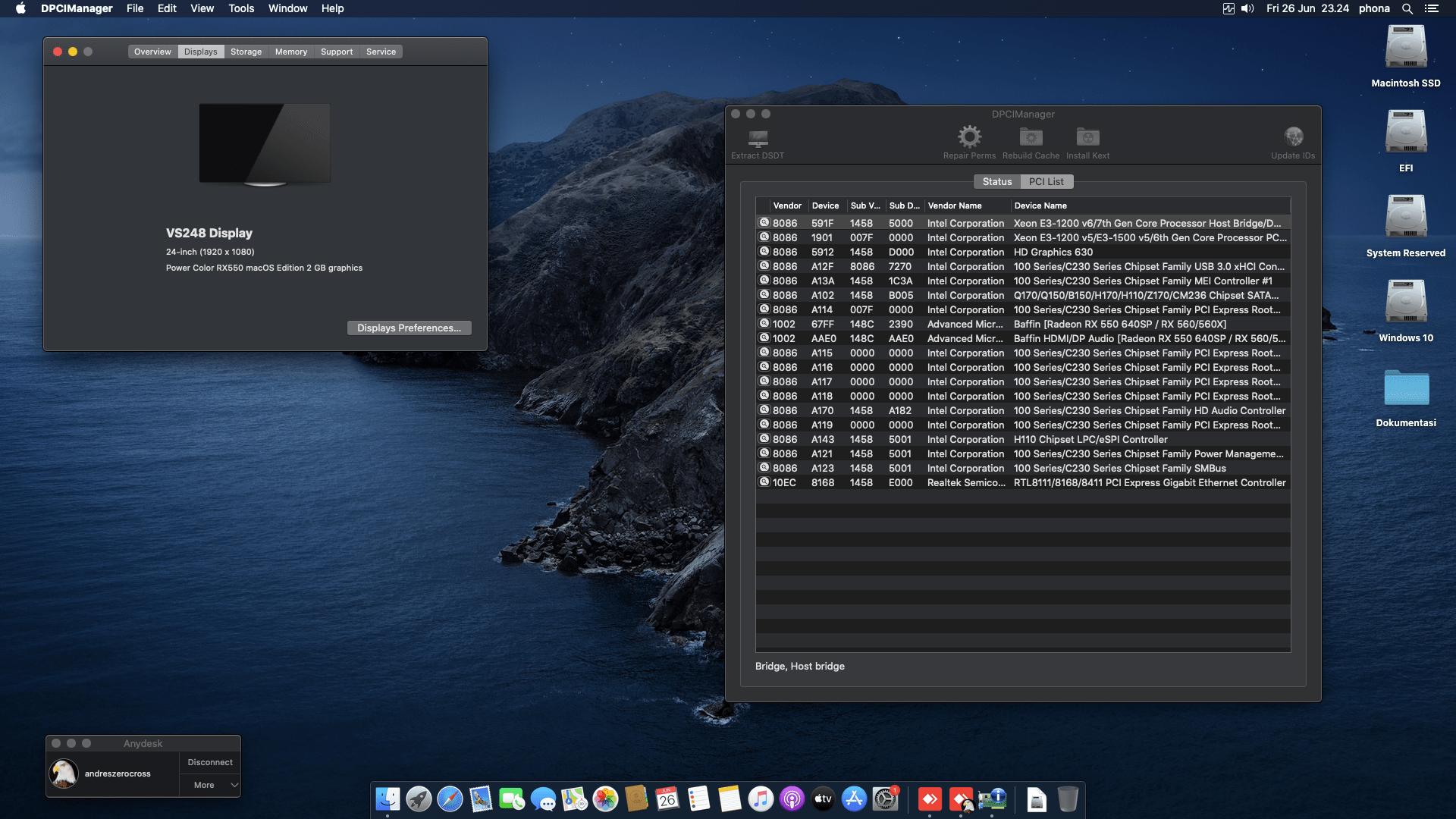Click the Displays Preferences button
Image resolution: width=1456 pixels, height=819 pixels.
(x=409, y=328)
